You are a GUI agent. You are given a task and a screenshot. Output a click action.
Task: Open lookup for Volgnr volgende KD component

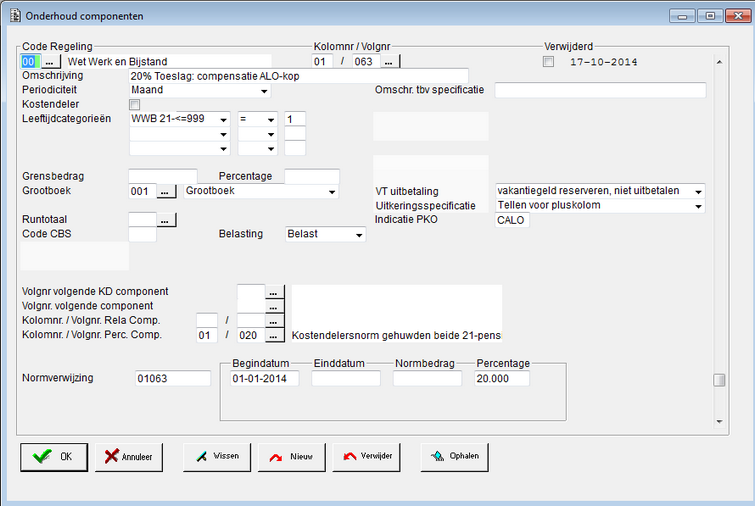coord(274,292)
